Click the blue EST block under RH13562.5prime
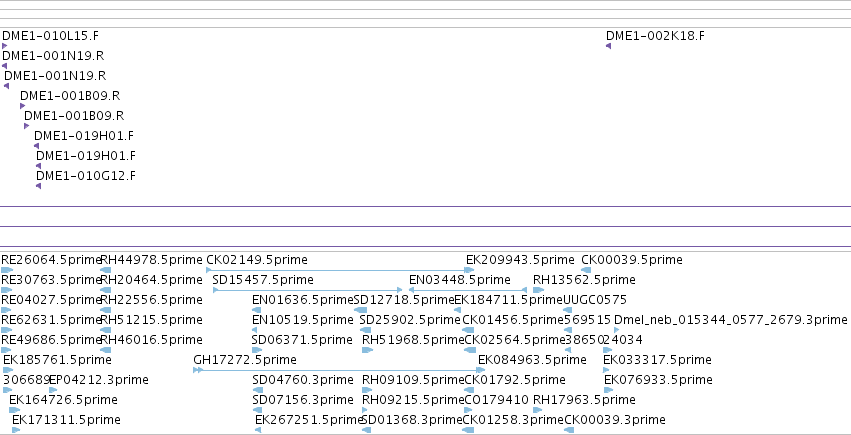This screenshot has height=435, width=851. tap(538, 290)
